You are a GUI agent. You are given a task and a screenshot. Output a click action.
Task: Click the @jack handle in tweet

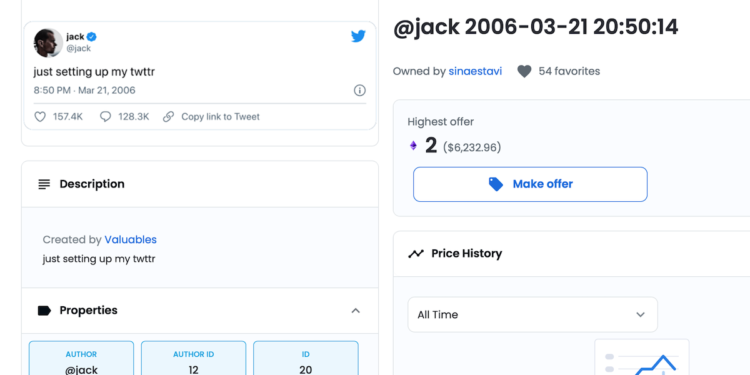point(78,48)
